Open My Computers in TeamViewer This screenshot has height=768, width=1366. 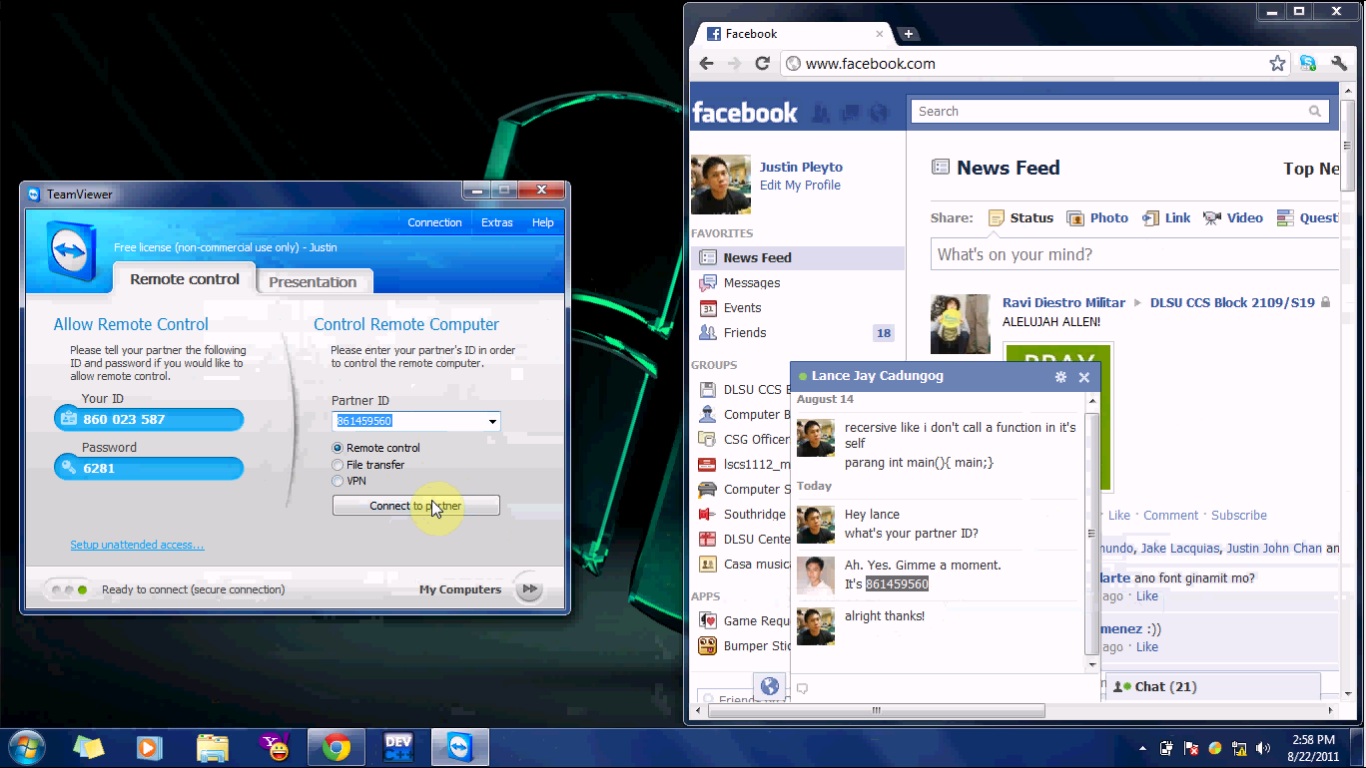(x=459, y=589)
